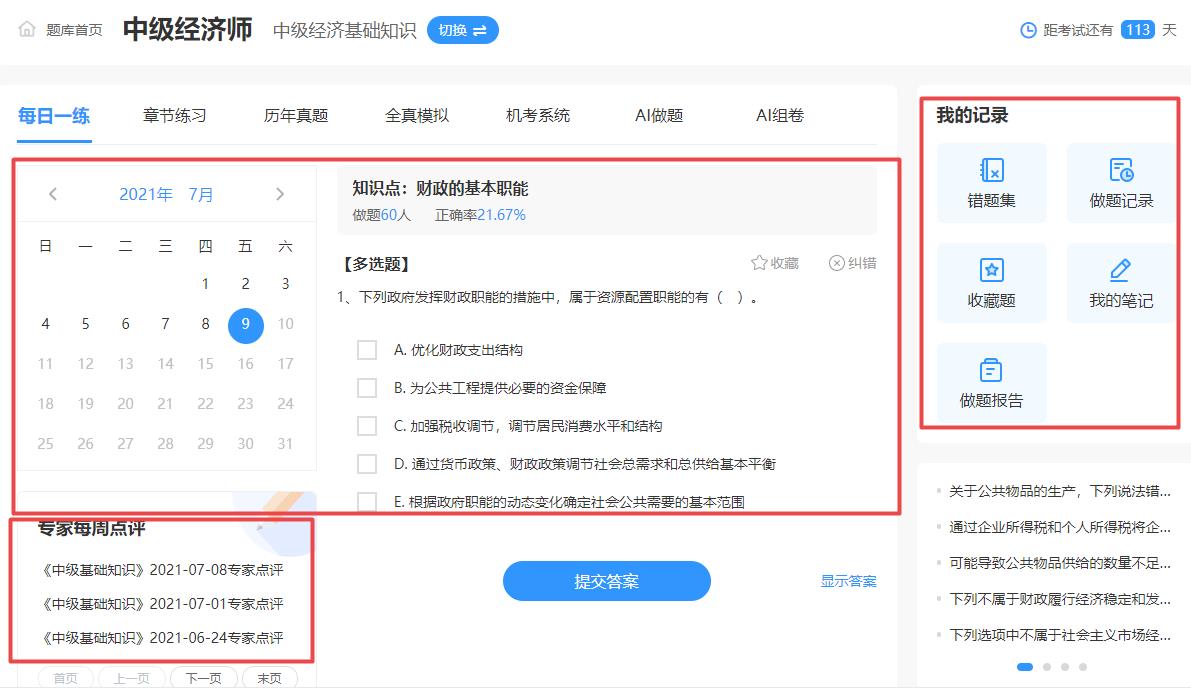
Task: Open 做题记录 from my records
Action: coord(1120,183)
